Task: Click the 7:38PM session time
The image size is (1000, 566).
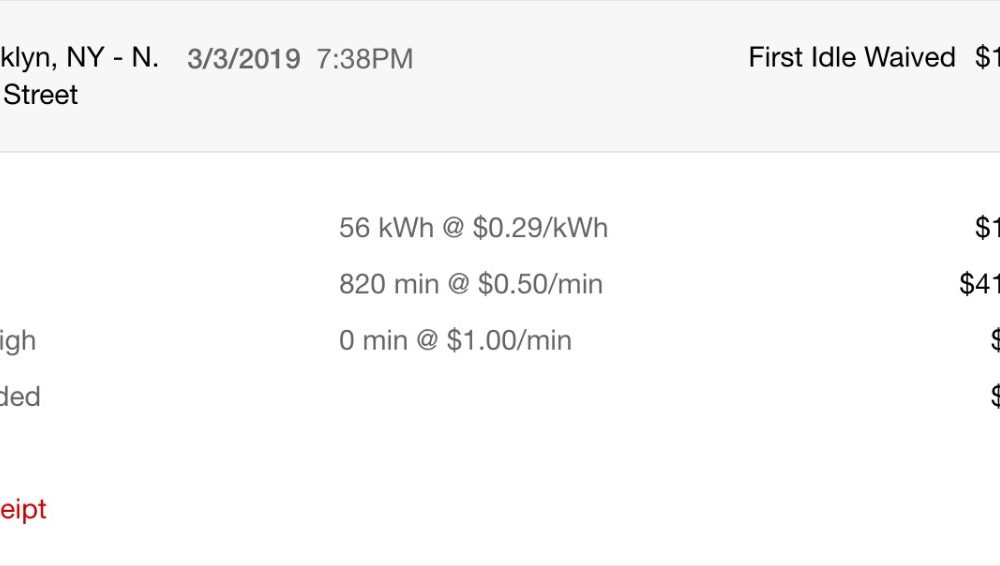Action: click(x=365, y=59)
